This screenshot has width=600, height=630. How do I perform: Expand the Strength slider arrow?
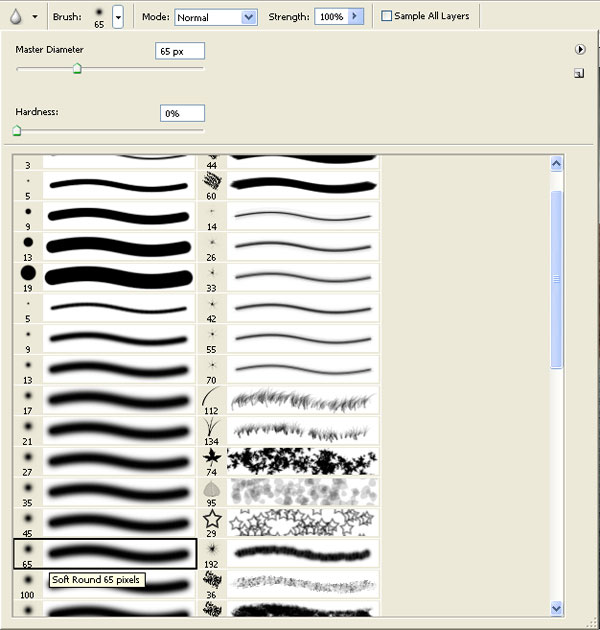[x=354, y=17]
